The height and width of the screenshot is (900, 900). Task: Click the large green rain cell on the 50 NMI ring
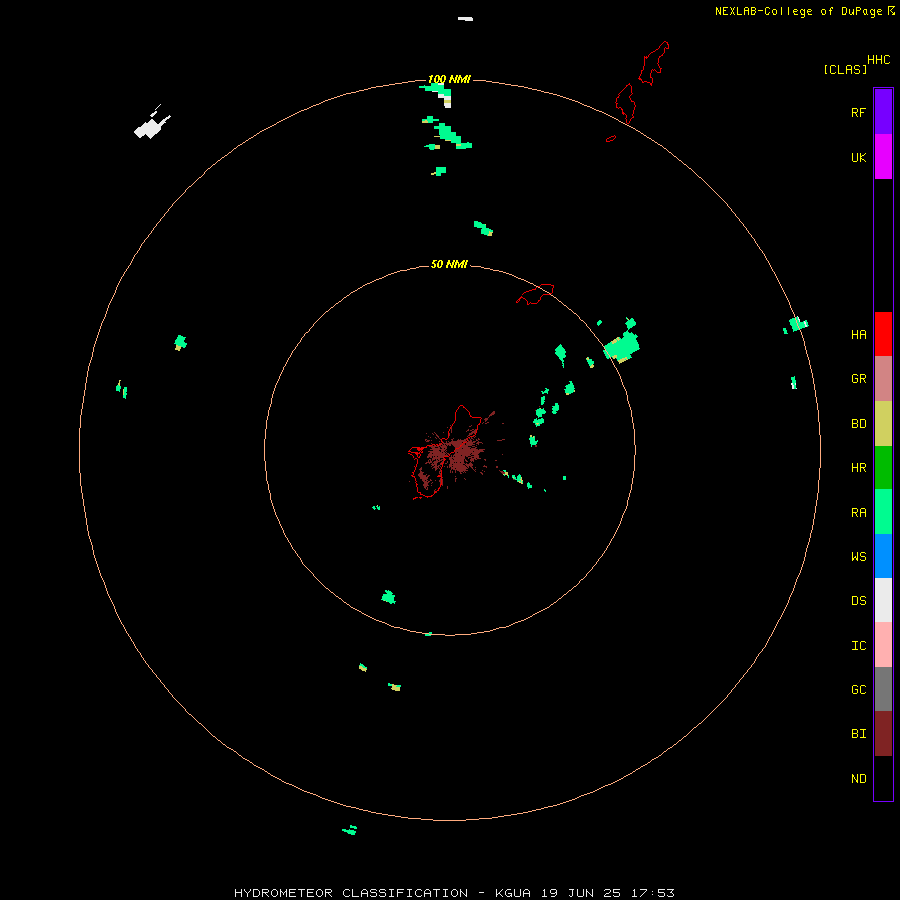click(x=623, y=346)
